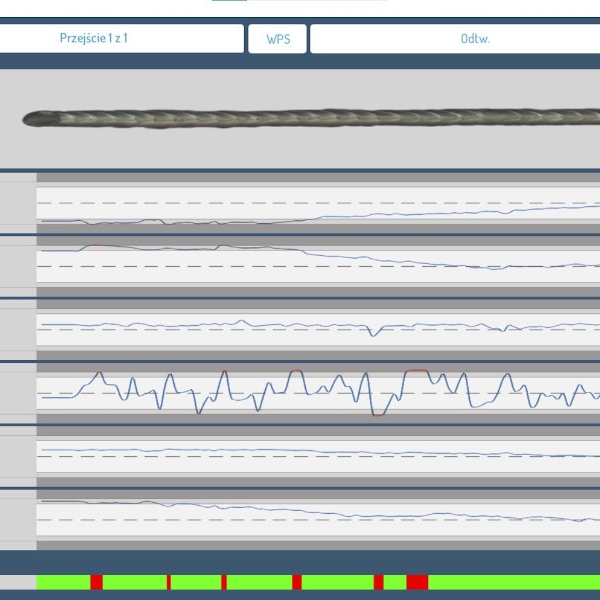Open the 'Przejście 1 z 1' pass selector
This screenshot has width=600, height=600.
pos(121,38)
